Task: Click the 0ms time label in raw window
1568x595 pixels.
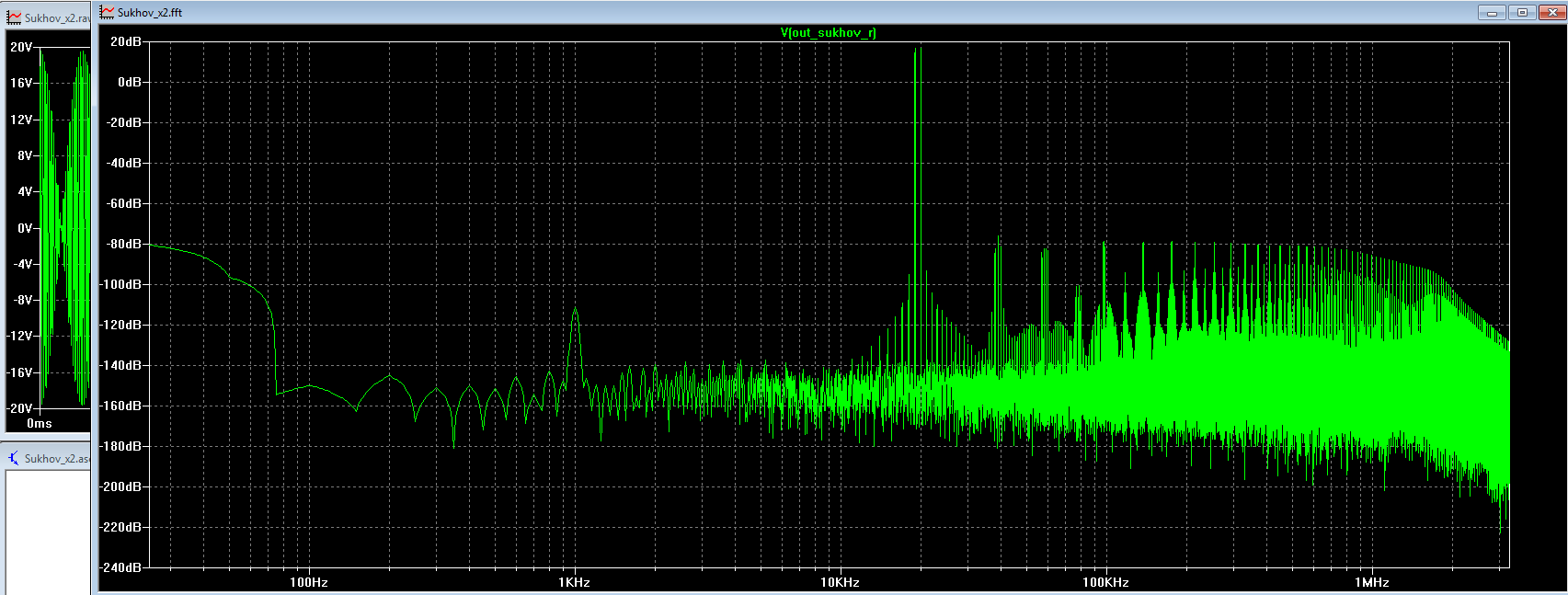Action: pos(39,424)
